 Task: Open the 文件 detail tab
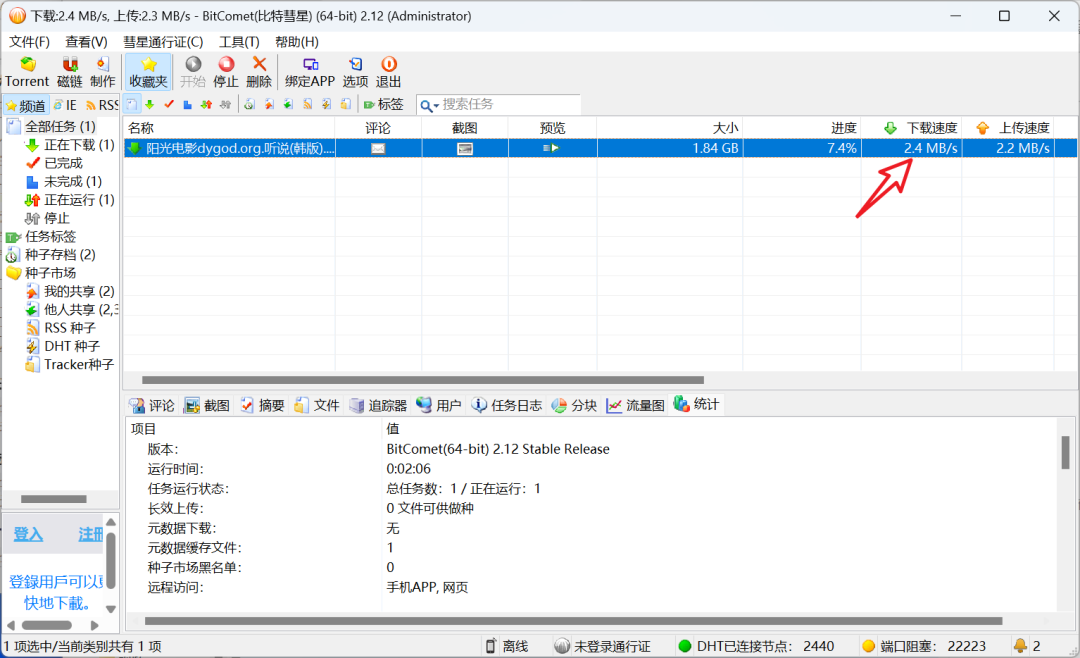click(317, 405)
